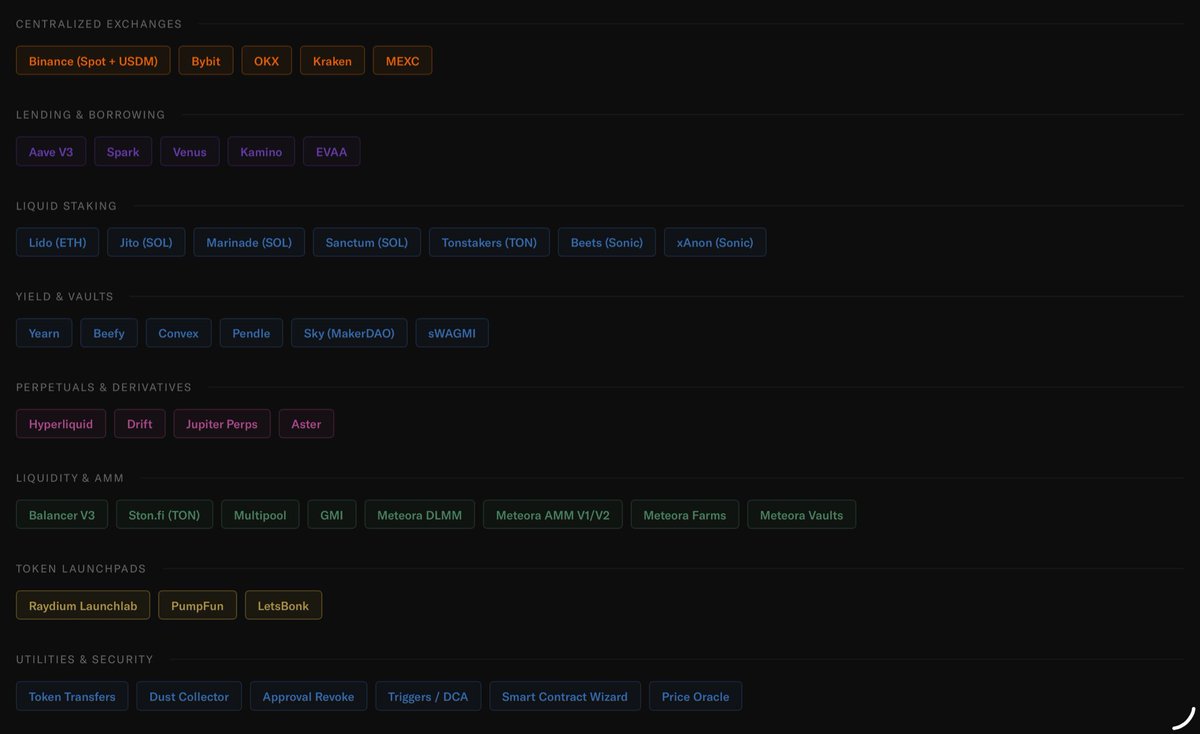Click the Sanctum (SOL) chip
The width and height of the screenshot is (1200, 734).
click(367, 242)
